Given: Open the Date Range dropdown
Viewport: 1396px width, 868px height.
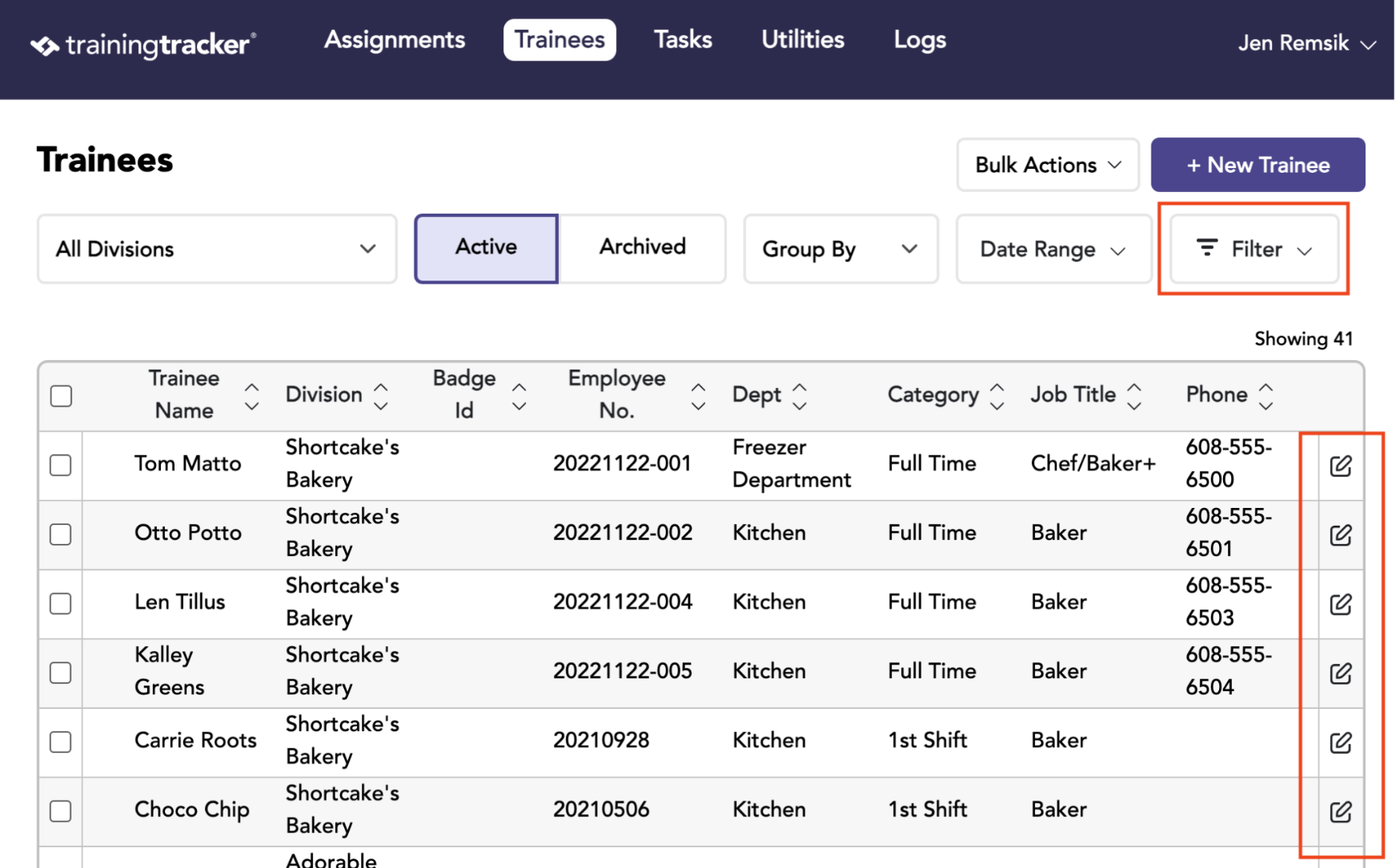Looking at the screenshot, I should point(1053,248).
